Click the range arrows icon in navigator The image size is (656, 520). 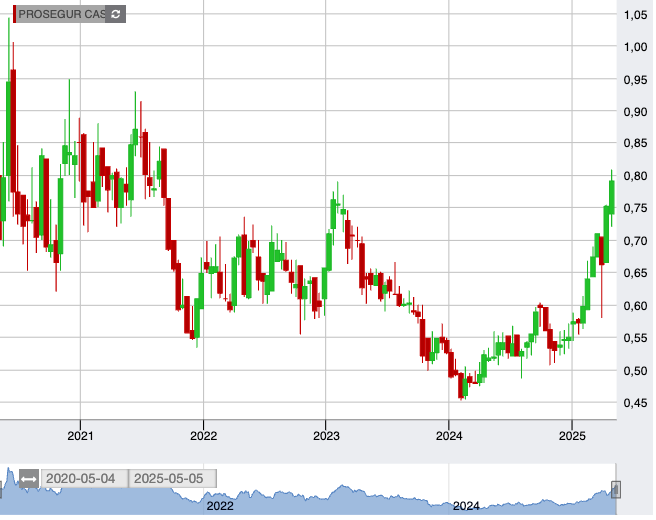29,479
